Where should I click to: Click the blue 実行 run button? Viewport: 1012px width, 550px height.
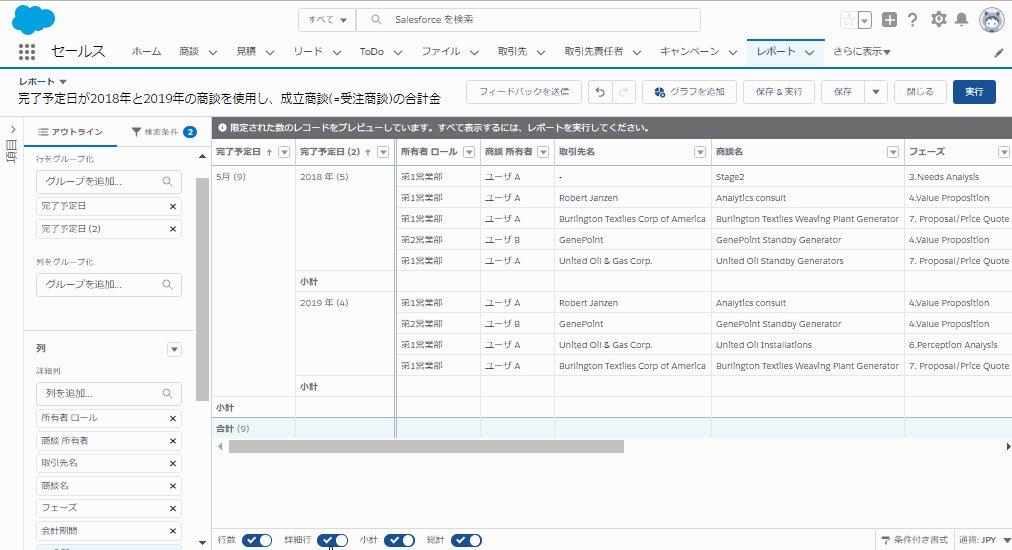(x=974, y=92)
